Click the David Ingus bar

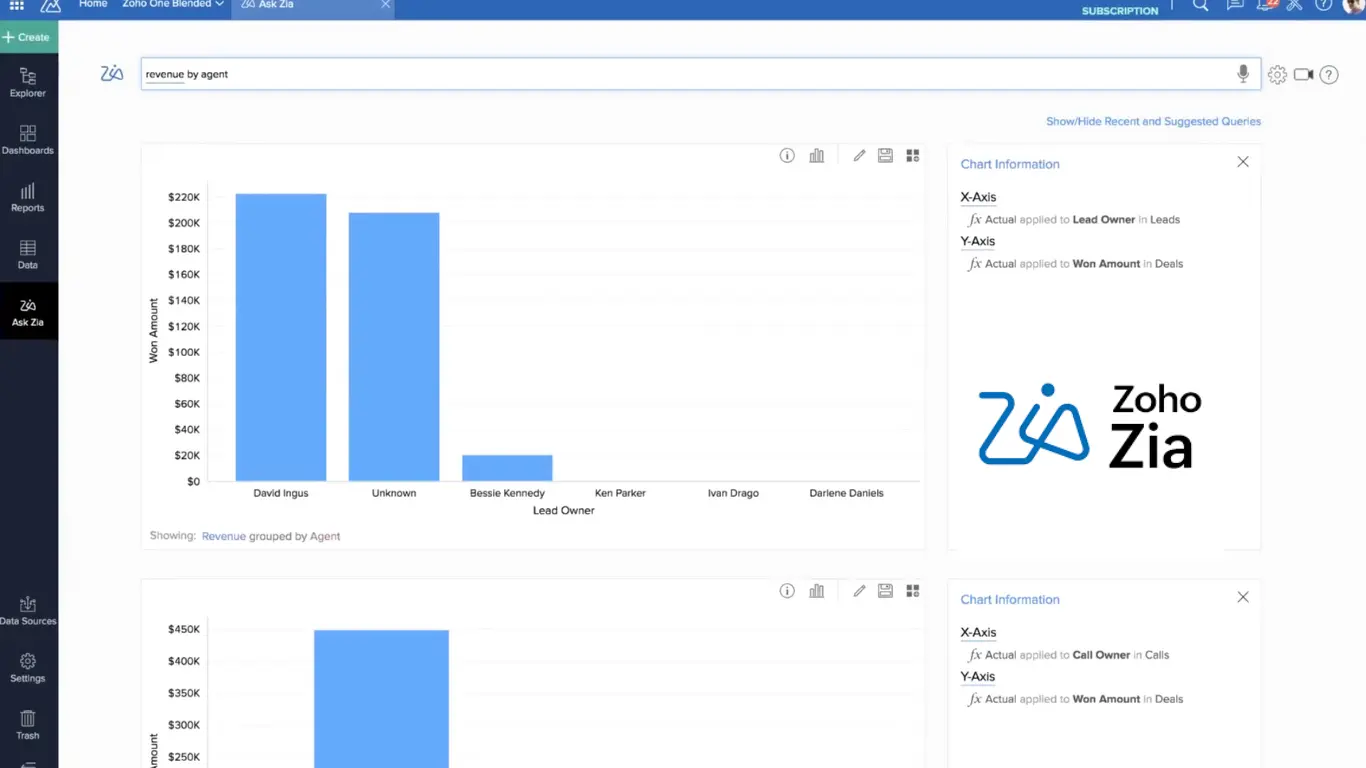coord(281,337)
